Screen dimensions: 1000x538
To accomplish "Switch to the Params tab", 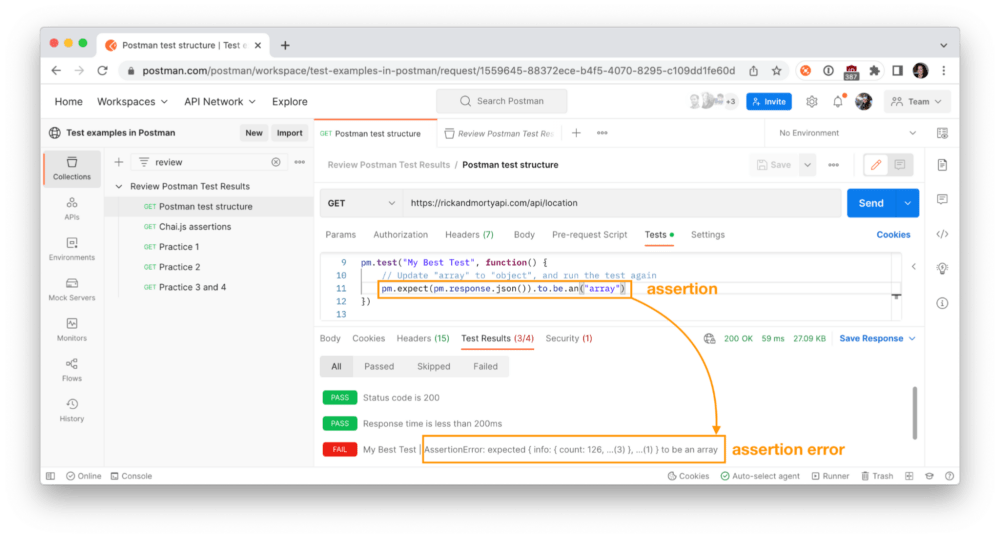I will [341, 235].
